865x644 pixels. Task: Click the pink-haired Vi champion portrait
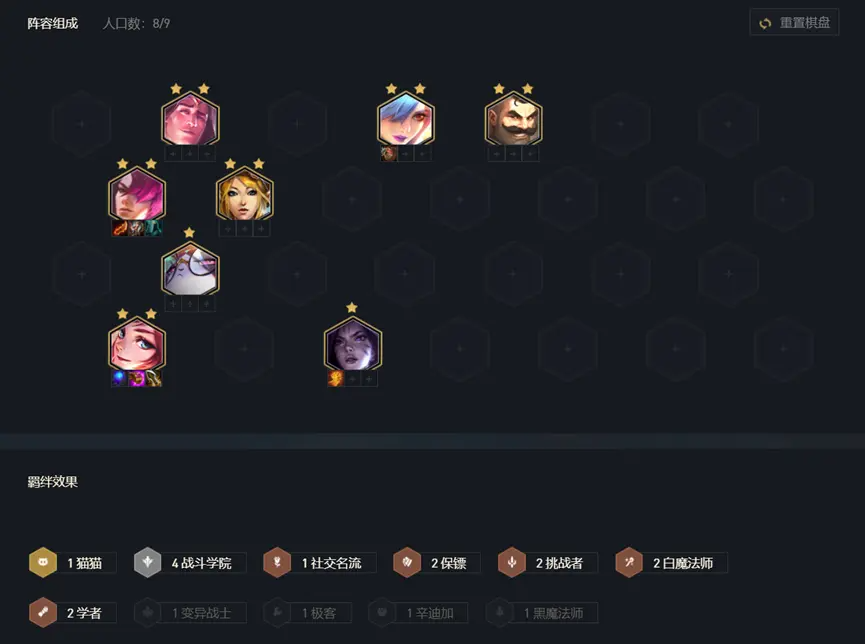[x=137, y=195]
